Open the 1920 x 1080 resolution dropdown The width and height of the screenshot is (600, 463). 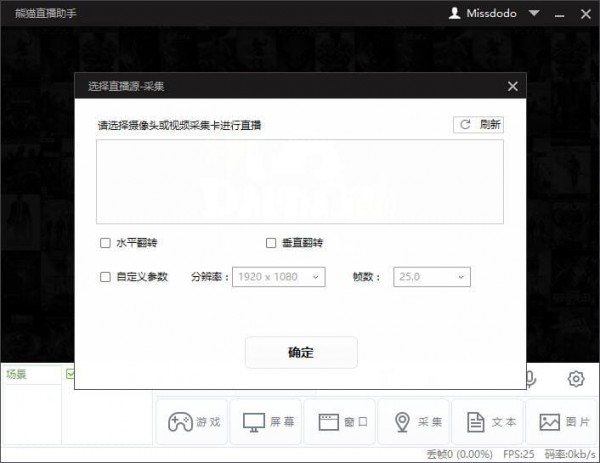(278, 277)
